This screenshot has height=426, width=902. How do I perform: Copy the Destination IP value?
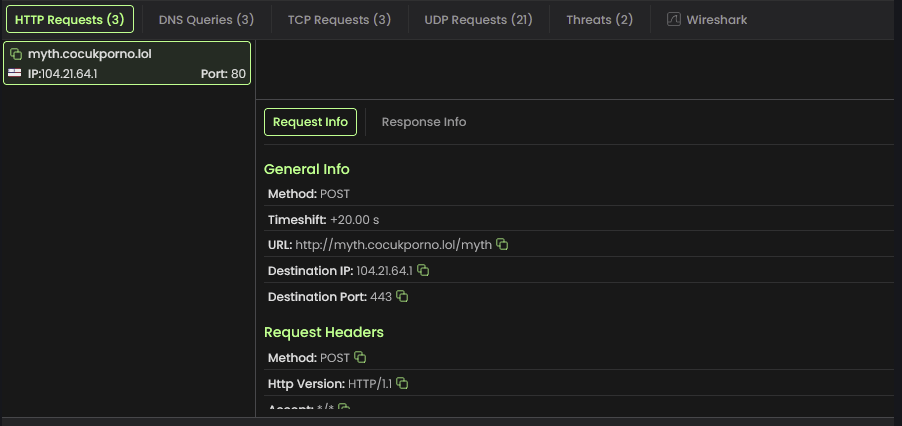(423, 270)
